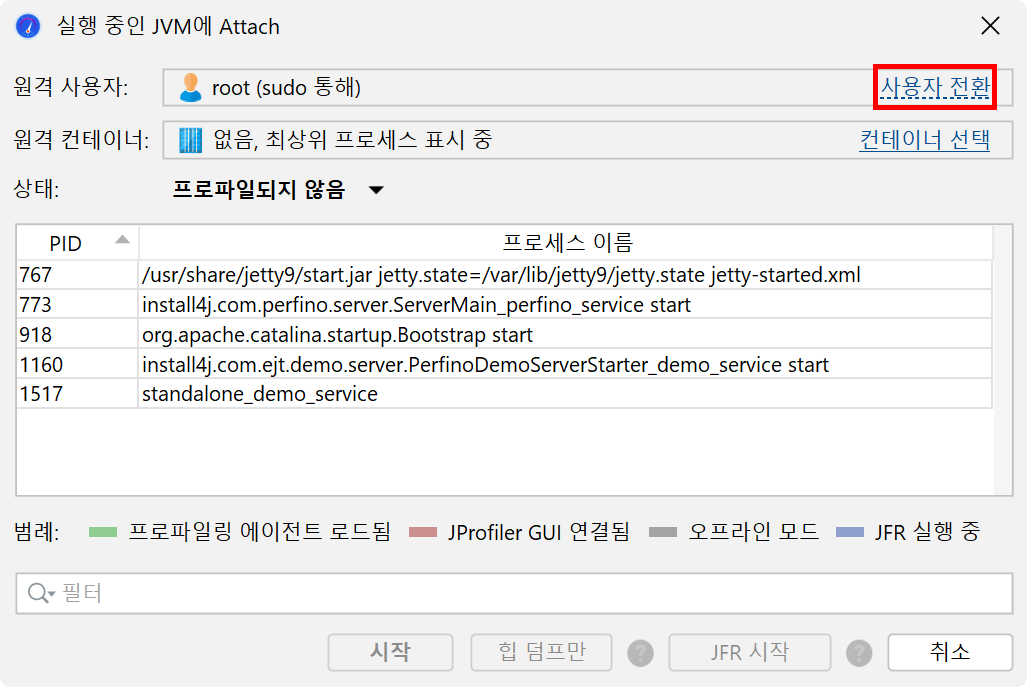The height and width of the screenshot is (687, 1027).
Task: Open help icon next to 힙 덤프만
Action: click(640, 653)
